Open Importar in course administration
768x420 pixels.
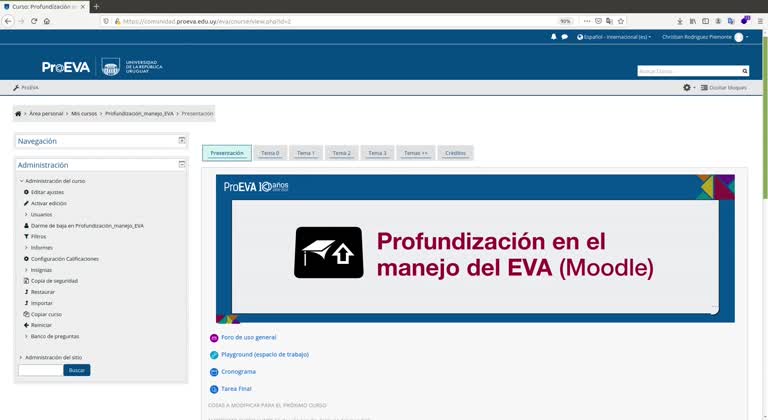tap(41, 303)
